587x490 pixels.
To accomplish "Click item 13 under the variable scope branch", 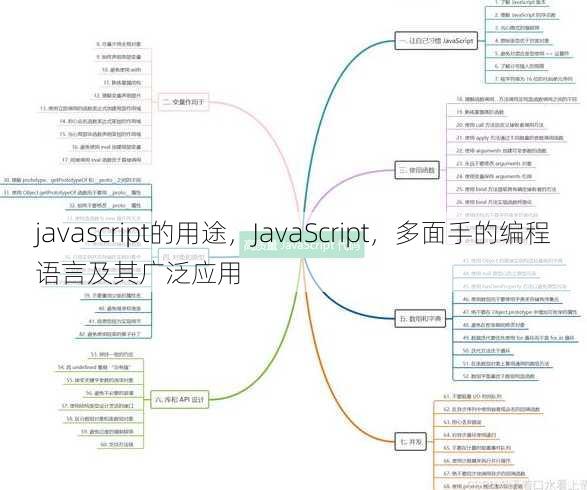I will [91, 108].
